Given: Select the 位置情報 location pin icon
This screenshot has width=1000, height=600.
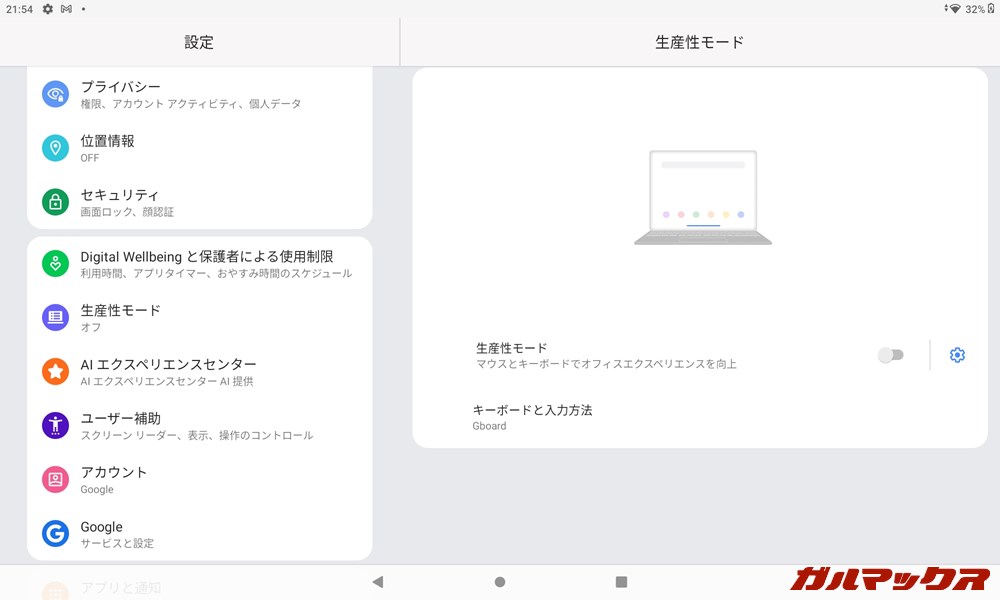Looking at the screenshot, I should coord(55,149).
